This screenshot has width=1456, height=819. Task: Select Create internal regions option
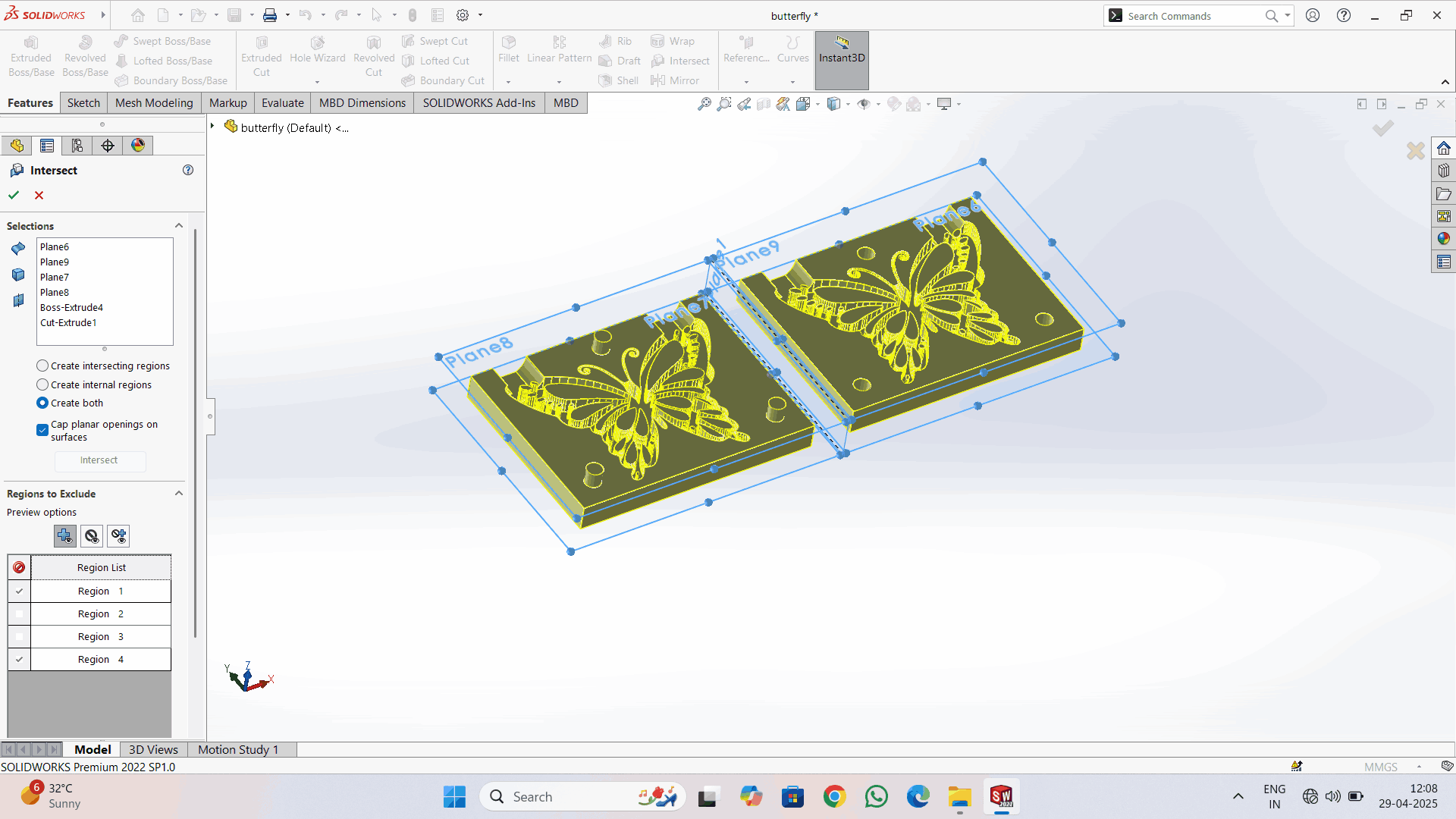point(42,384)
